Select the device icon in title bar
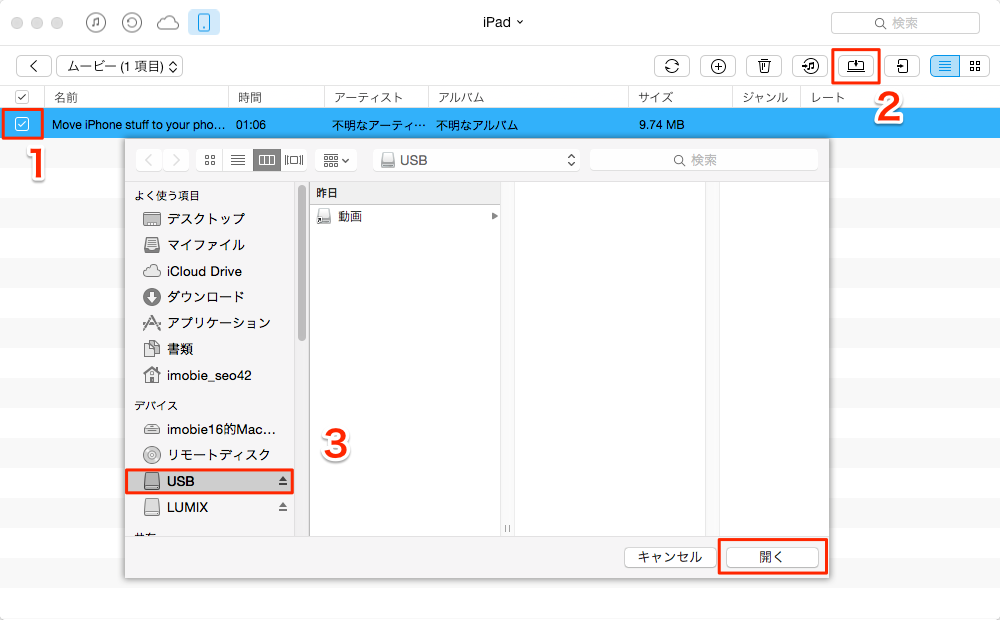The image size is (1000, 620). [x=204, y=22]
